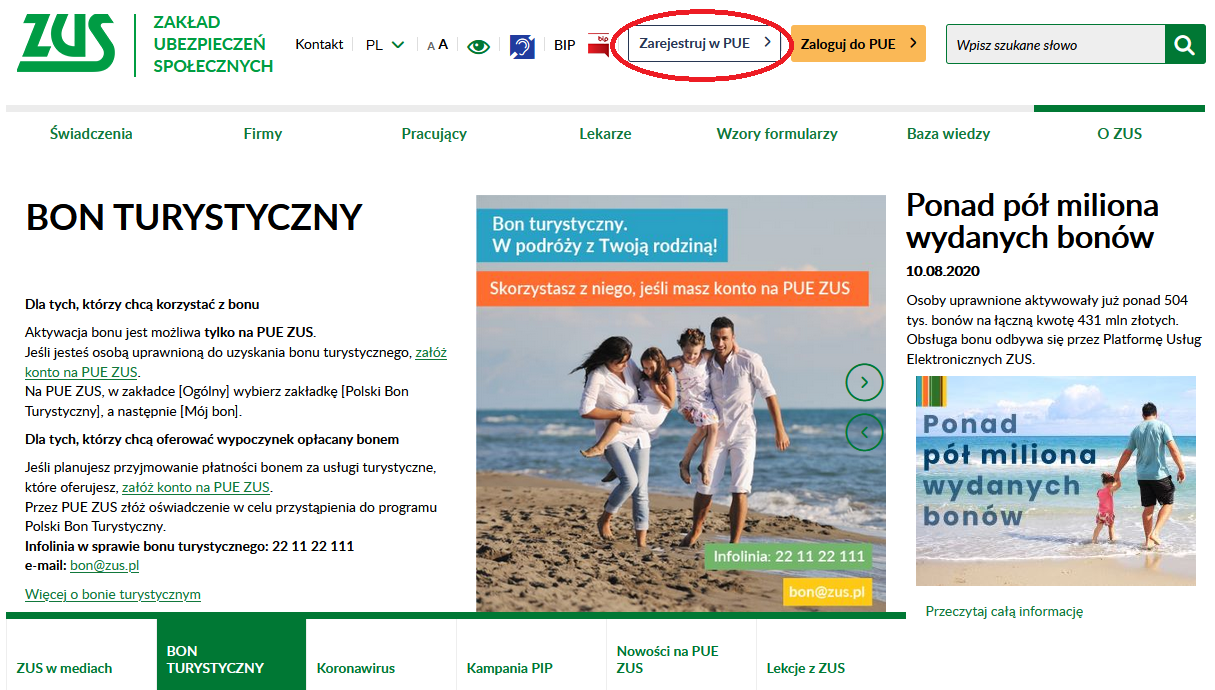Open Przeczytaj całą informację link
The height and width of the screenshot is (690, 1215).
click(1004, 611)
